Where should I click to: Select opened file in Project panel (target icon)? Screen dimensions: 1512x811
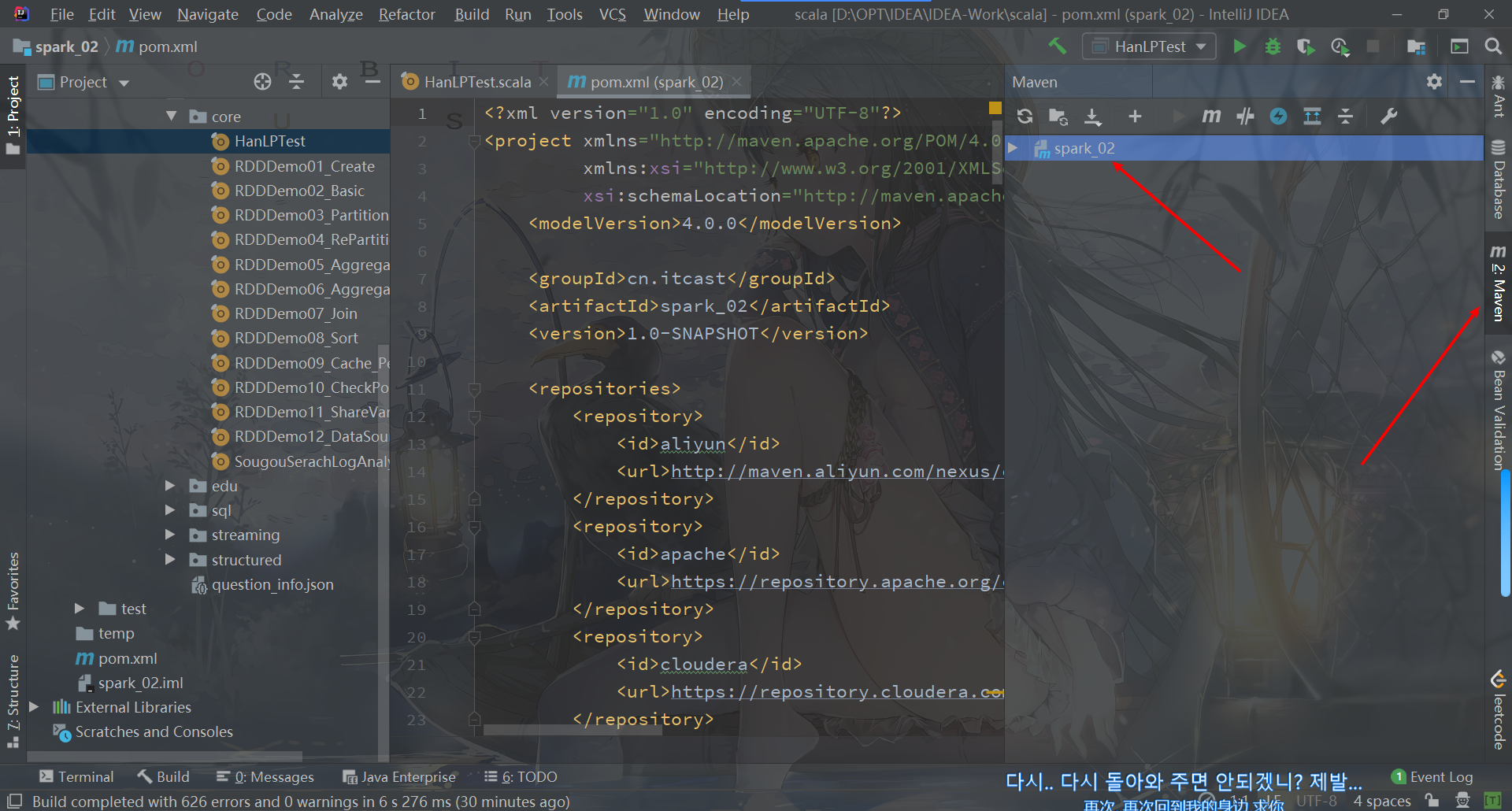click(x=262, y=82)
